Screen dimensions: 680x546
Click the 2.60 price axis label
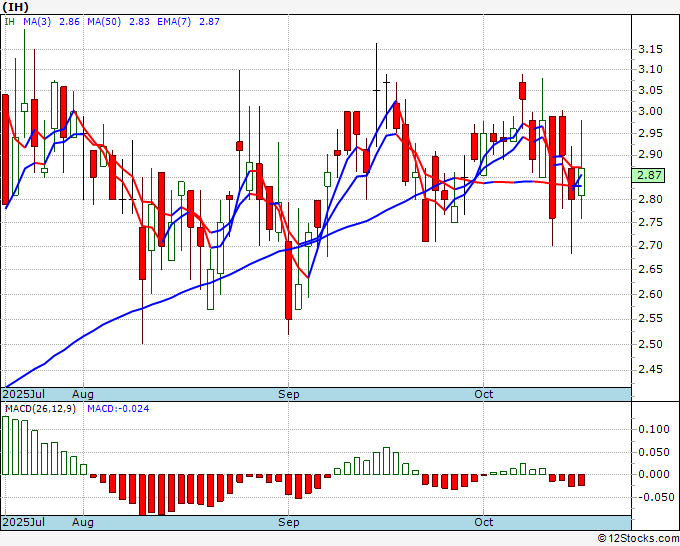(651, 294)
